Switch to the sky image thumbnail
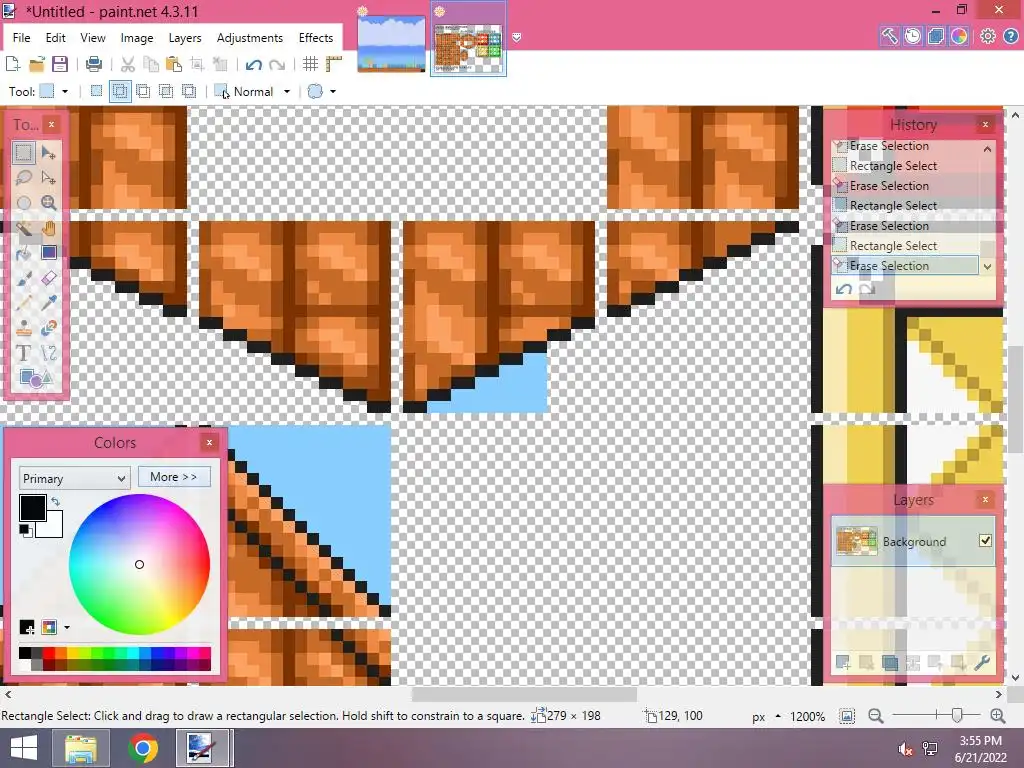Image resolution: width=1024 pixels, height=768 pixels. 391,43
